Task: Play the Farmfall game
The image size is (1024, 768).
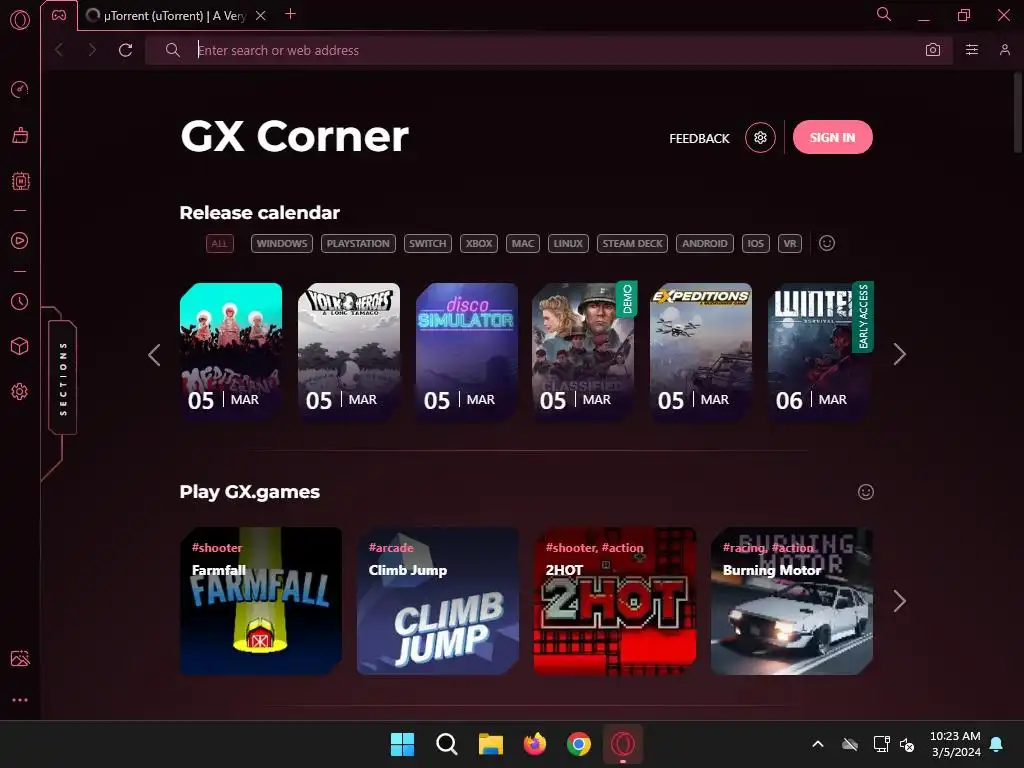Action: click(x=261, y=601)
